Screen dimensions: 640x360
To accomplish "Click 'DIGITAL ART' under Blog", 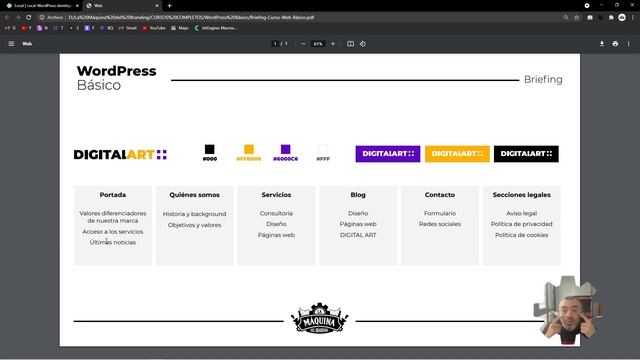I will [x=358, y=235].
